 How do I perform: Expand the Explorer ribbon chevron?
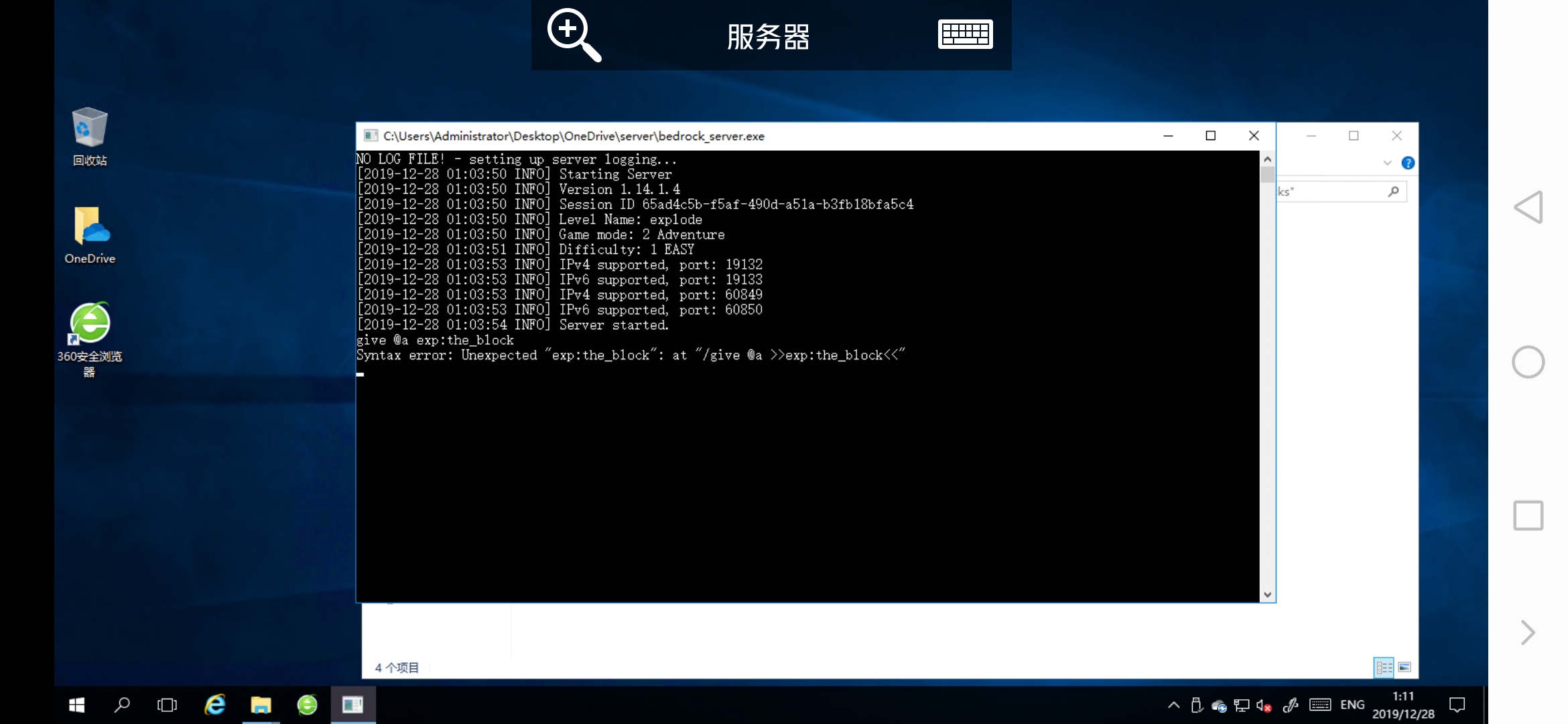[1387, 163]
